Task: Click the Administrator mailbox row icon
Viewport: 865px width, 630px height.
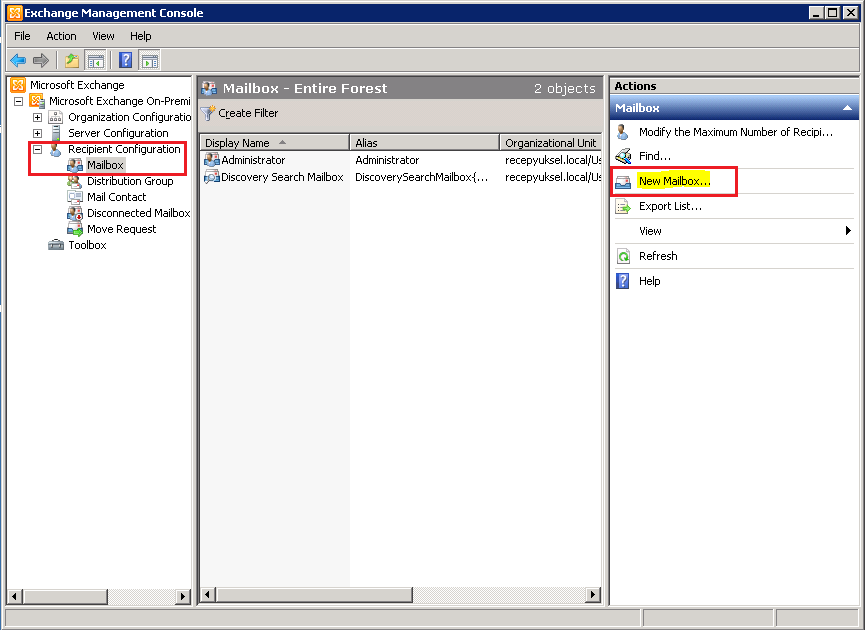Action: tap(212, 160)
